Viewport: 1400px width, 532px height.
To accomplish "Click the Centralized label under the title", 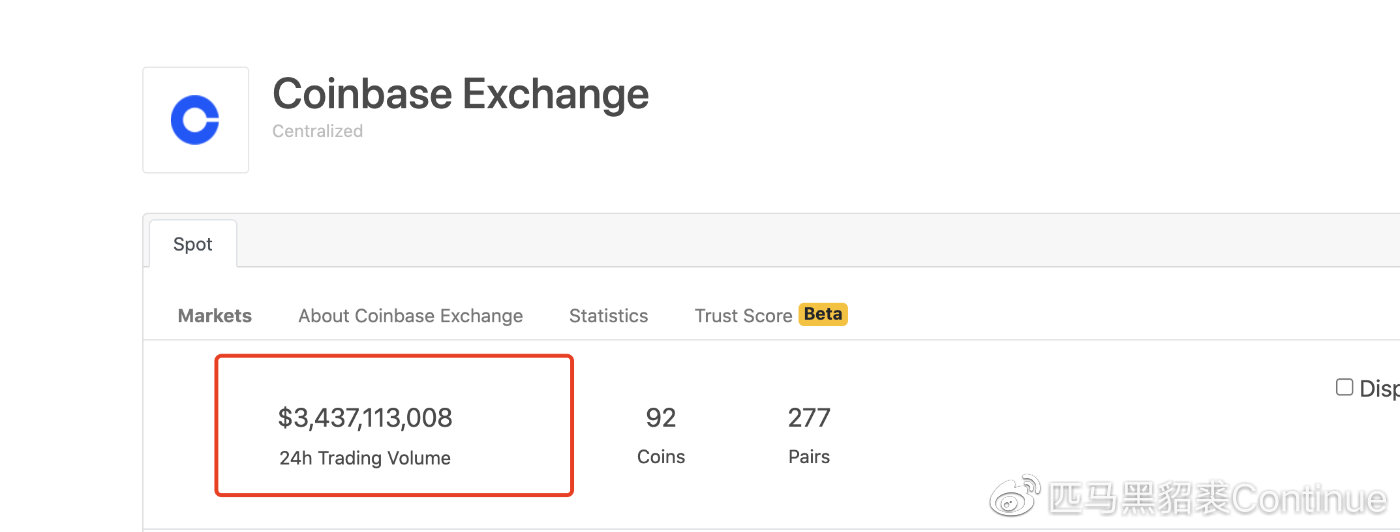I will point(317,131).
